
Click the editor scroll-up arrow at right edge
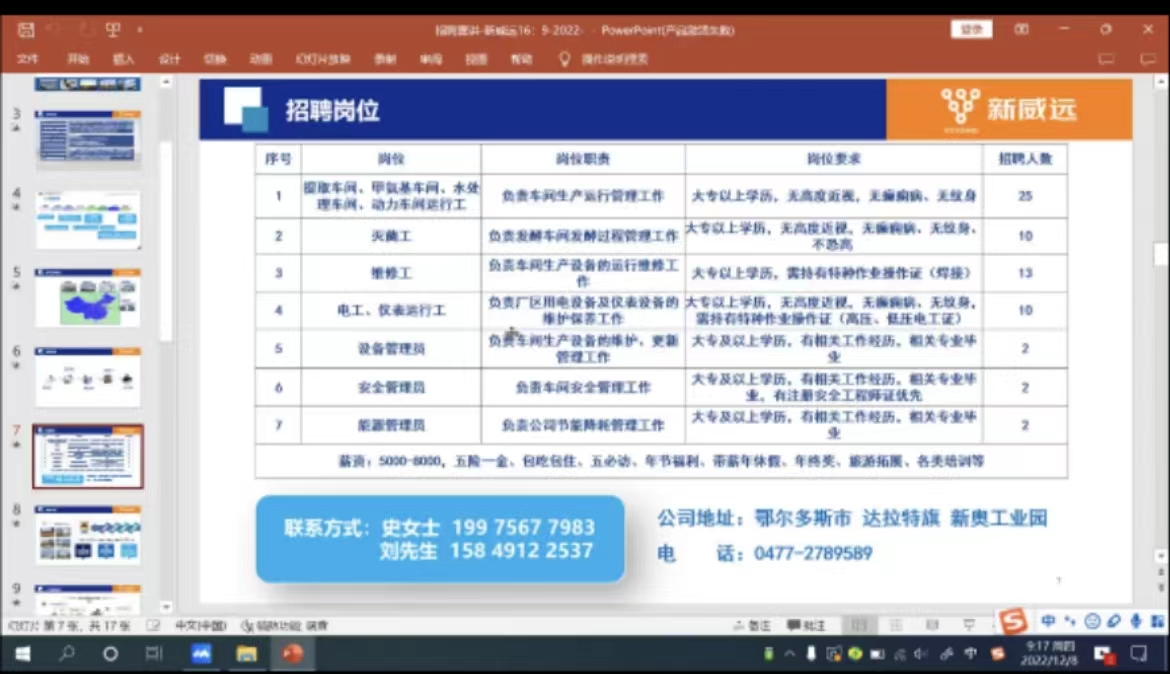(1161, 81)
